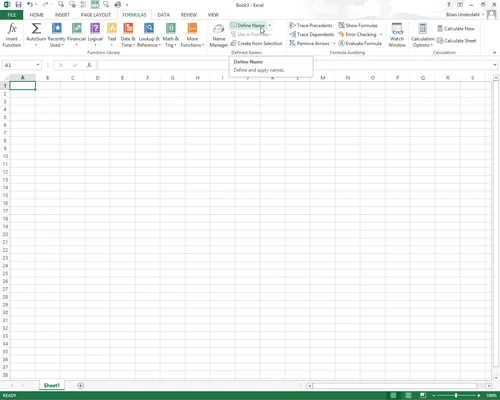Image resolution: width=500 pixels, height=400 pixels.
Task: Open the Watch Window icon
Action: 397,29
